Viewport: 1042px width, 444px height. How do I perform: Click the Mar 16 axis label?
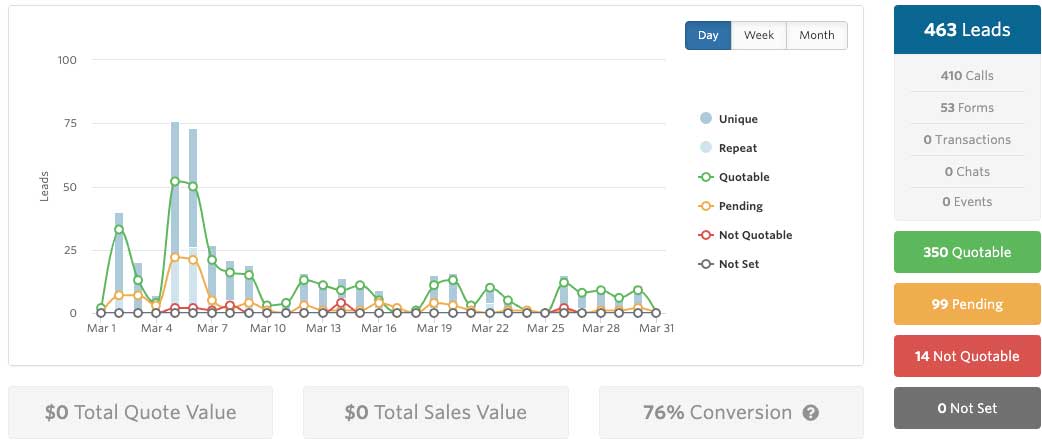click(x=379, y=328)
